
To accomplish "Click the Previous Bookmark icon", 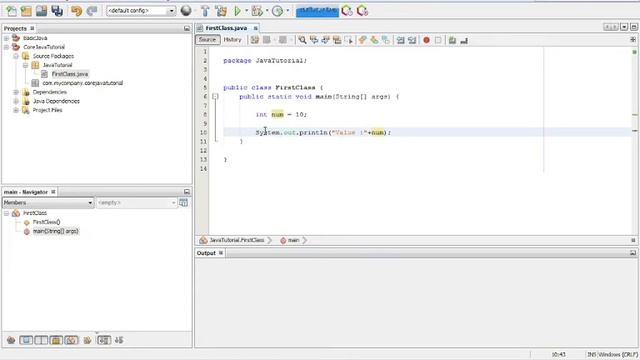I will point(362,40).
